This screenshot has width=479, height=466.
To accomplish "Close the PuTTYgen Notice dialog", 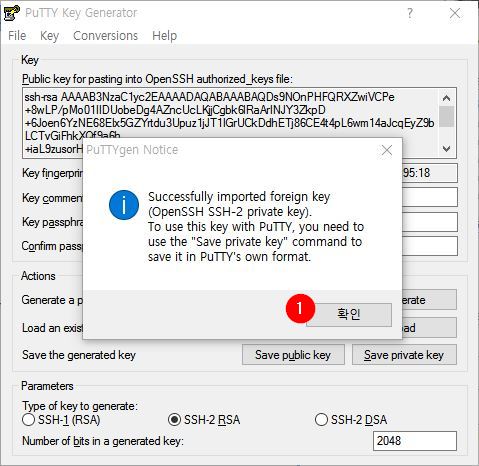I will (x=387, y=150).
